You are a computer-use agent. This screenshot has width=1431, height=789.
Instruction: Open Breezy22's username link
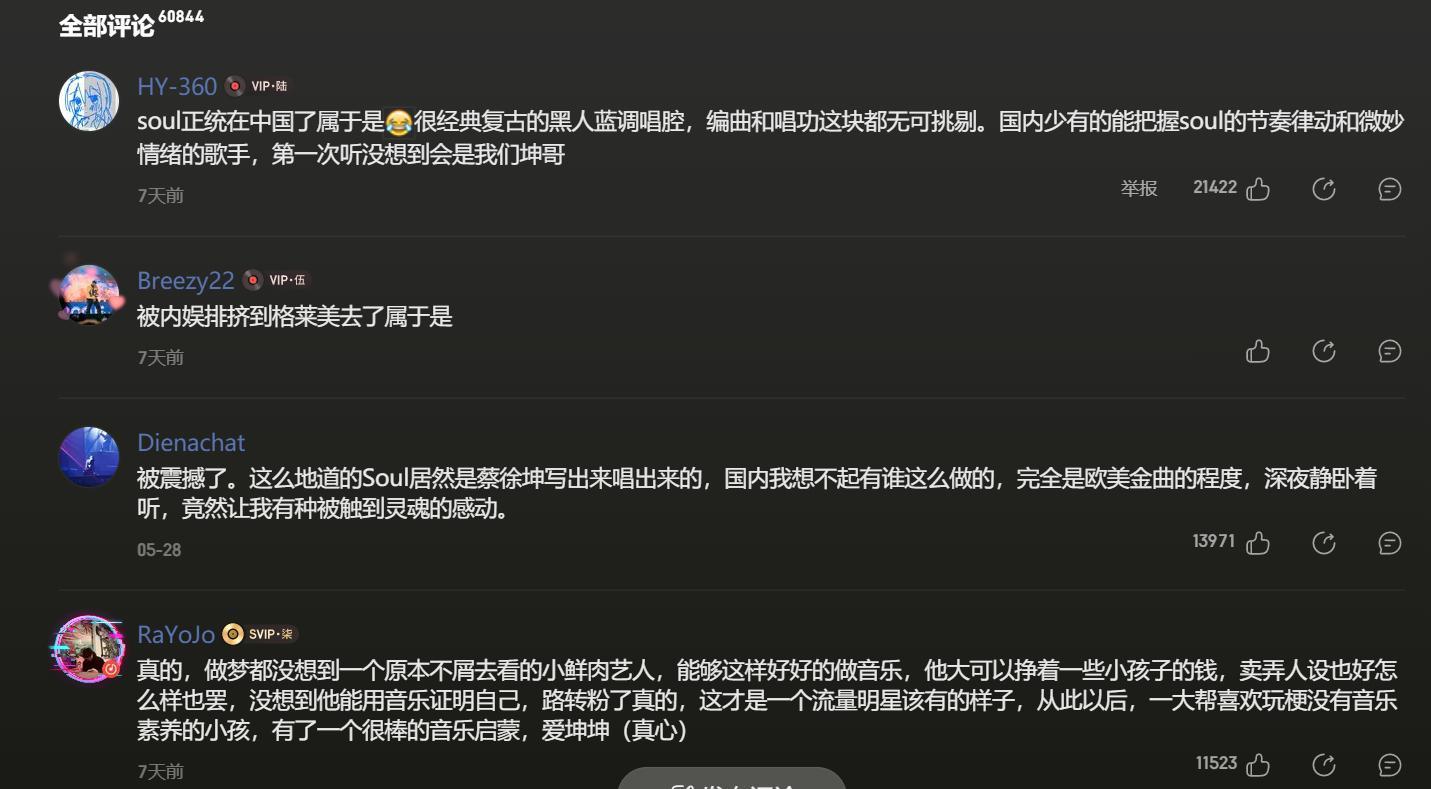(x=186, y=280)
